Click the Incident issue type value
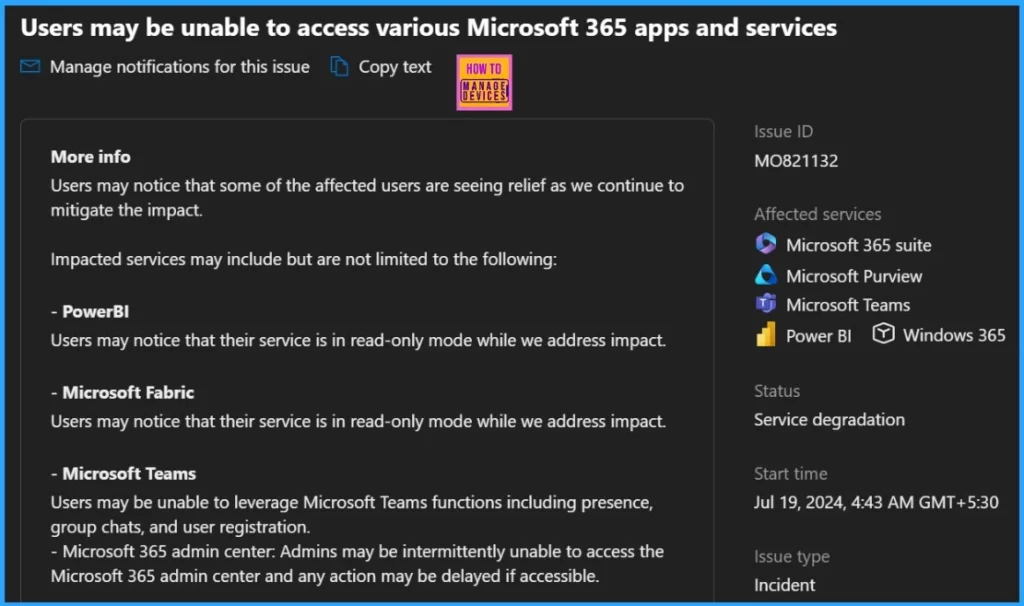Image resolution: width=1024 pixels, height=606 pixels. [x=784, y=585]
